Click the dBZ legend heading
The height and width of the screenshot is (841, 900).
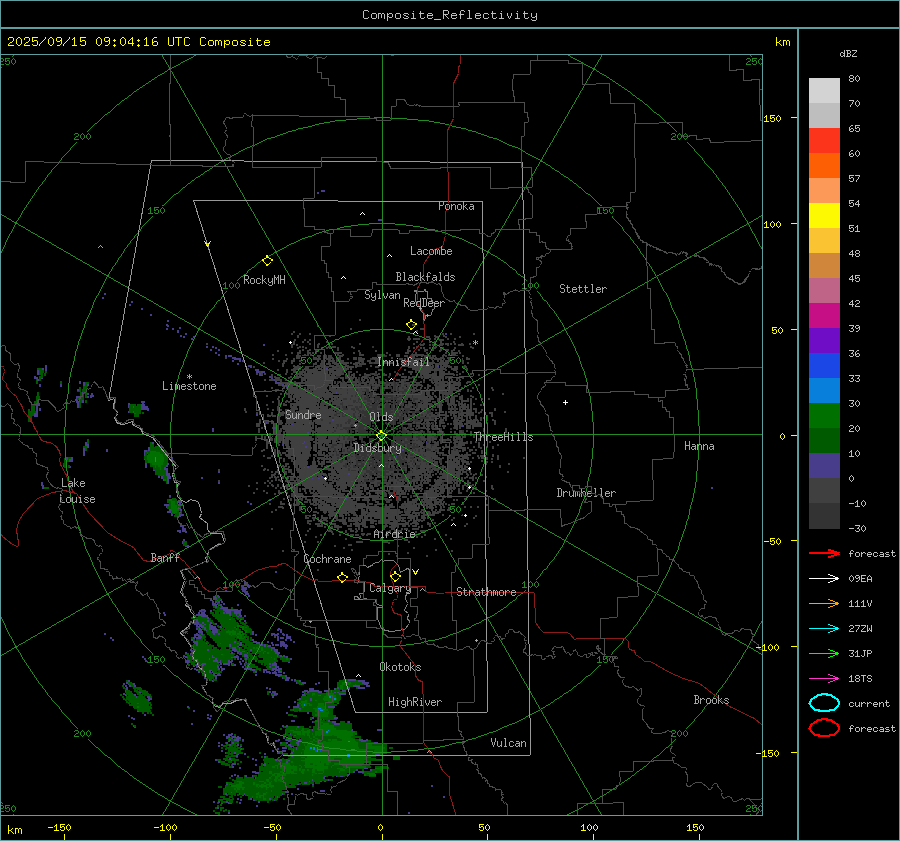tap(848, 53)
